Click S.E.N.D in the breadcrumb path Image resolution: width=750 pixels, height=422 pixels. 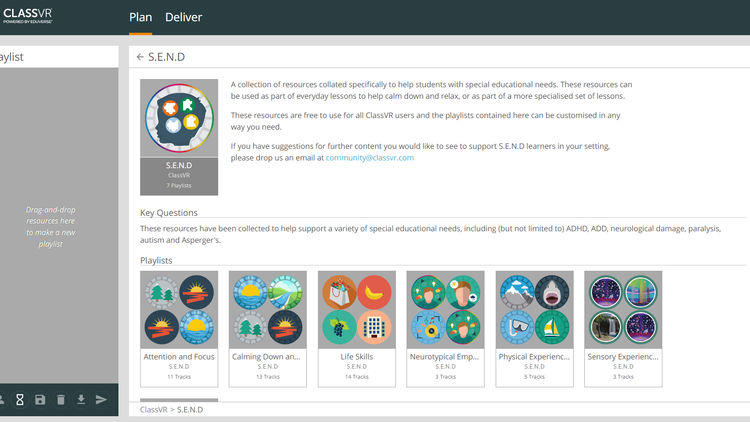click(190, 410)
